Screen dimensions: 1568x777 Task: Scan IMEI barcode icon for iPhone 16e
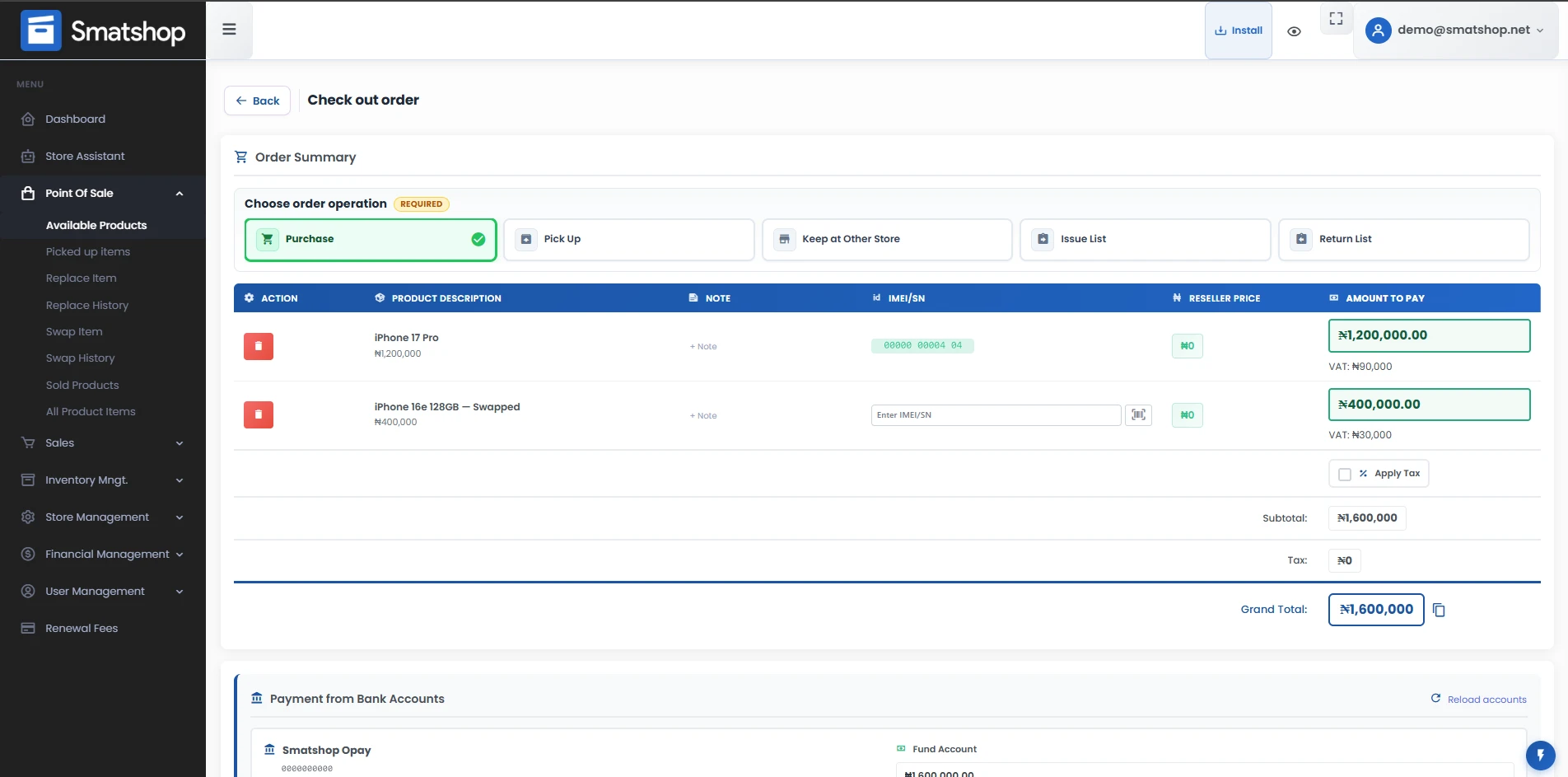(1138, 414)
